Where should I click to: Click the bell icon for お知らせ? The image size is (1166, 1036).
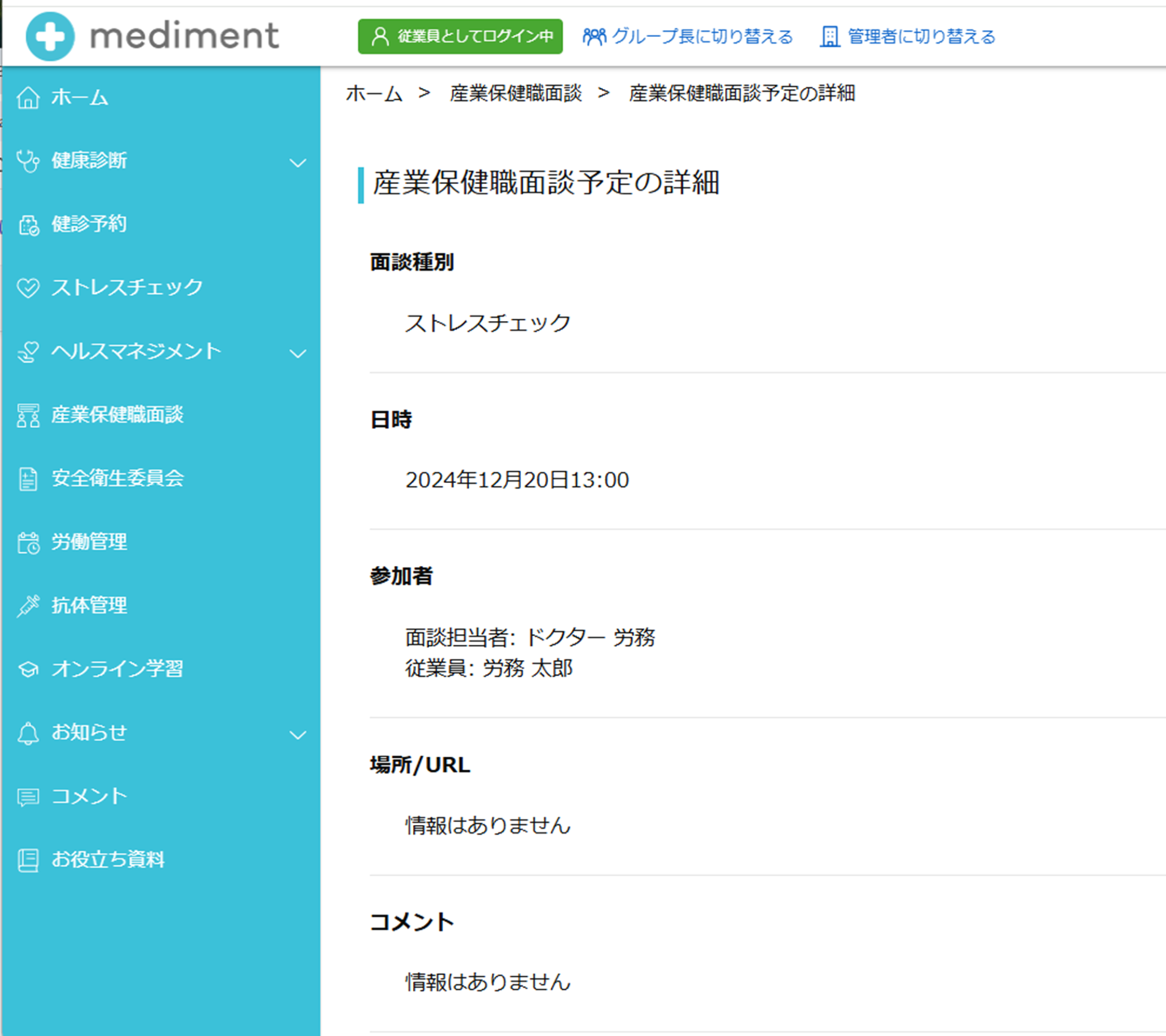(28, 733)
